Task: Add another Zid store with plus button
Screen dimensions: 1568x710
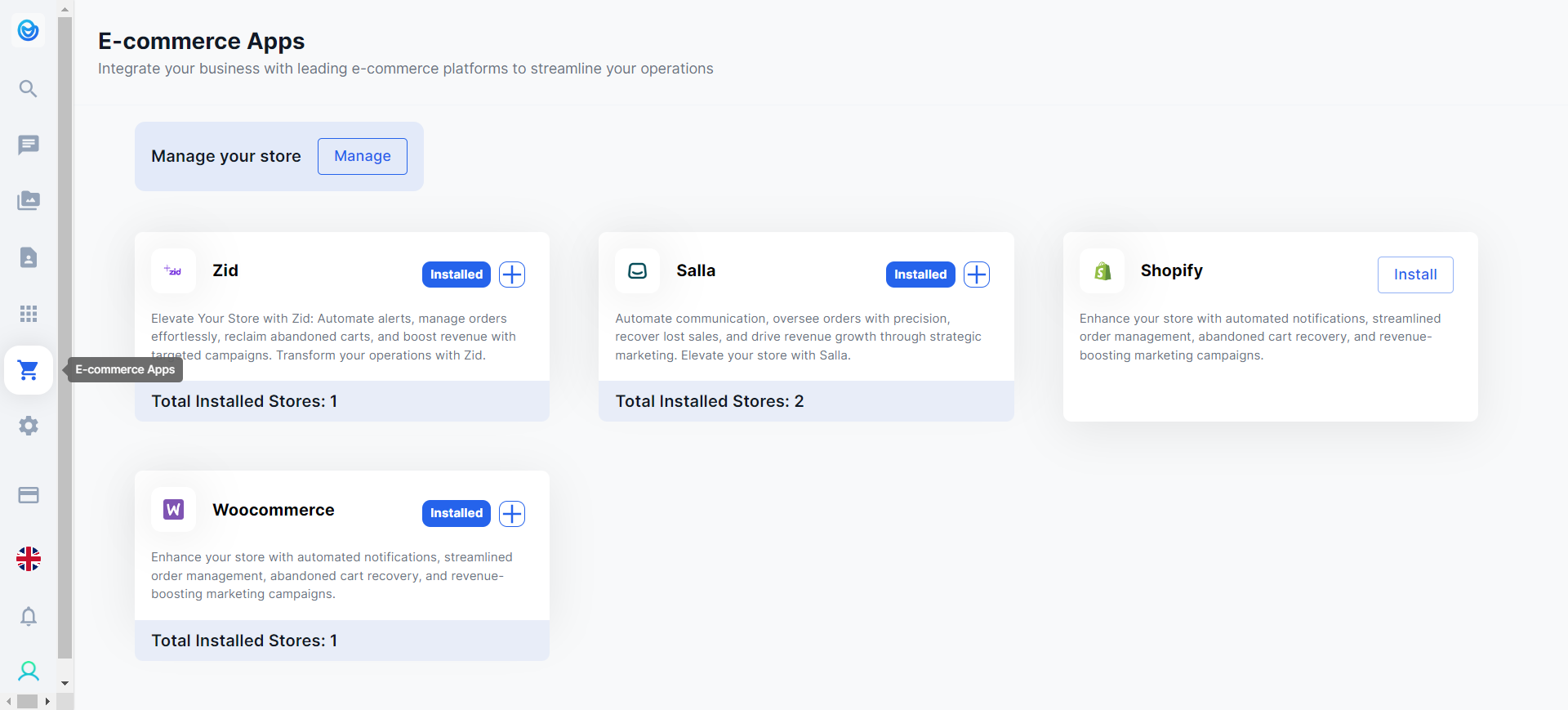Action: click(512, 275)
